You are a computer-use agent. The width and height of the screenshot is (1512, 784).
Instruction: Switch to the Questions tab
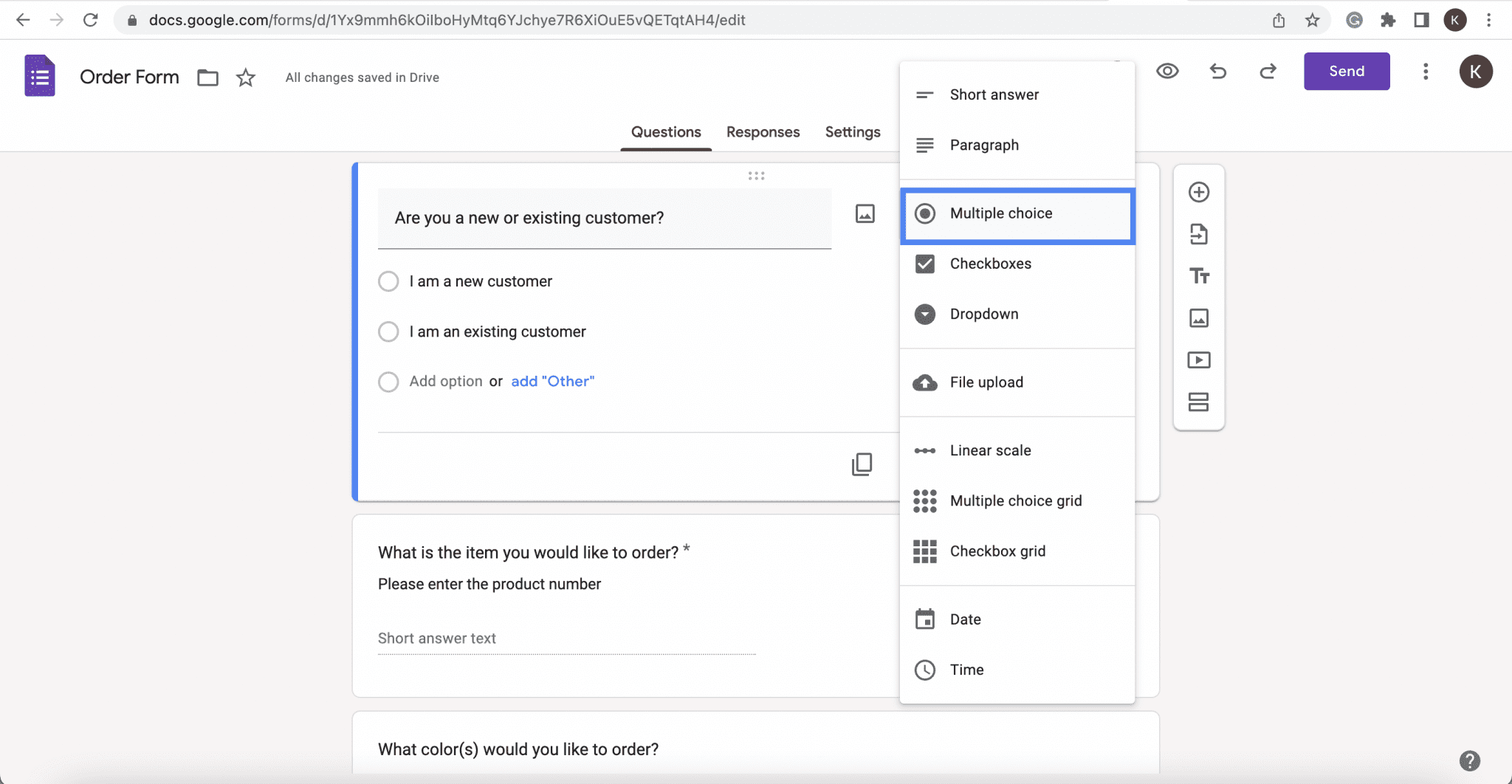coord(666,132)
